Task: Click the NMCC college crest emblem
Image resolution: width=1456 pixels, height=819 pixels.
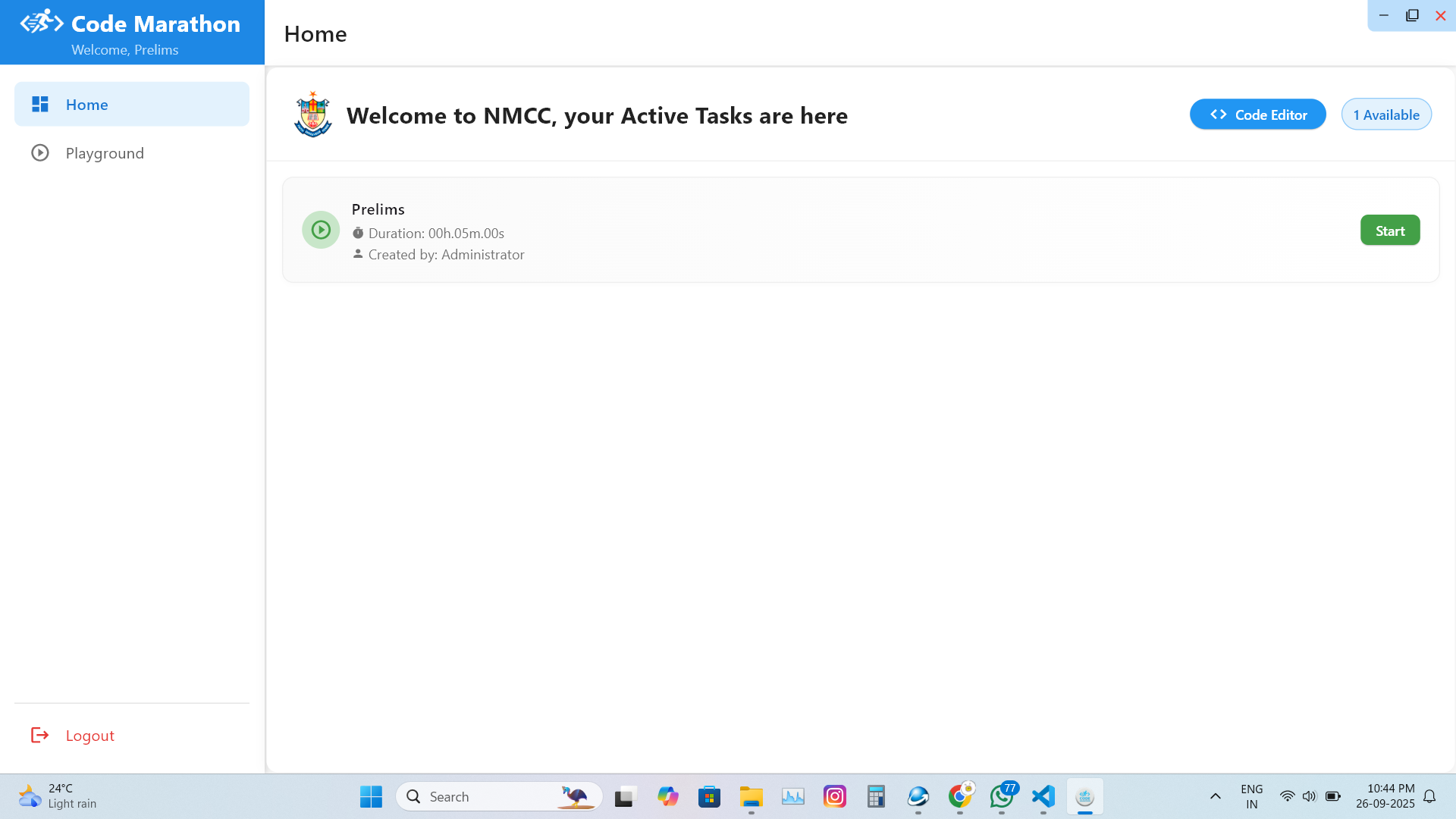Action: (312, 115)
